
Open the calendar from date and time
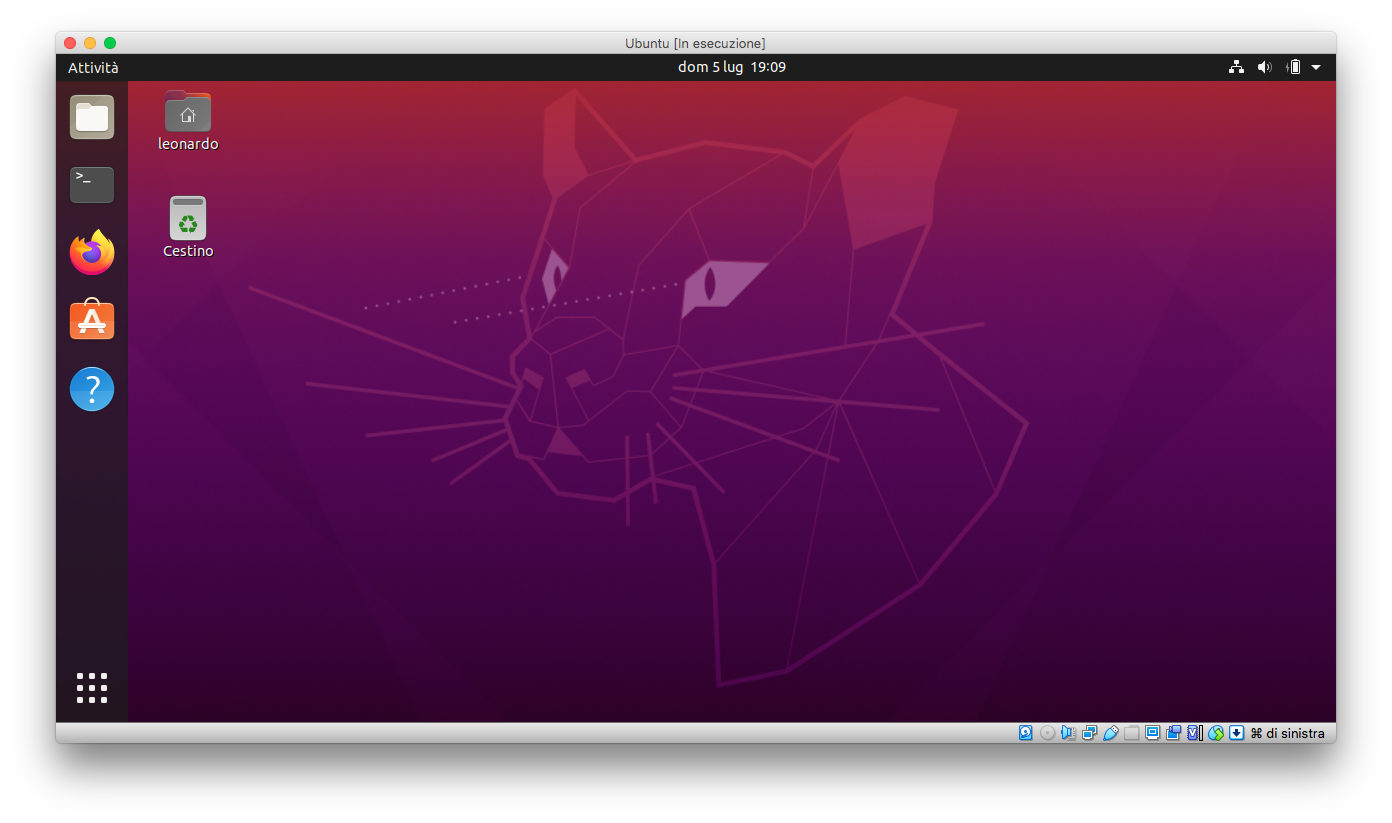[x=732, y=67]
